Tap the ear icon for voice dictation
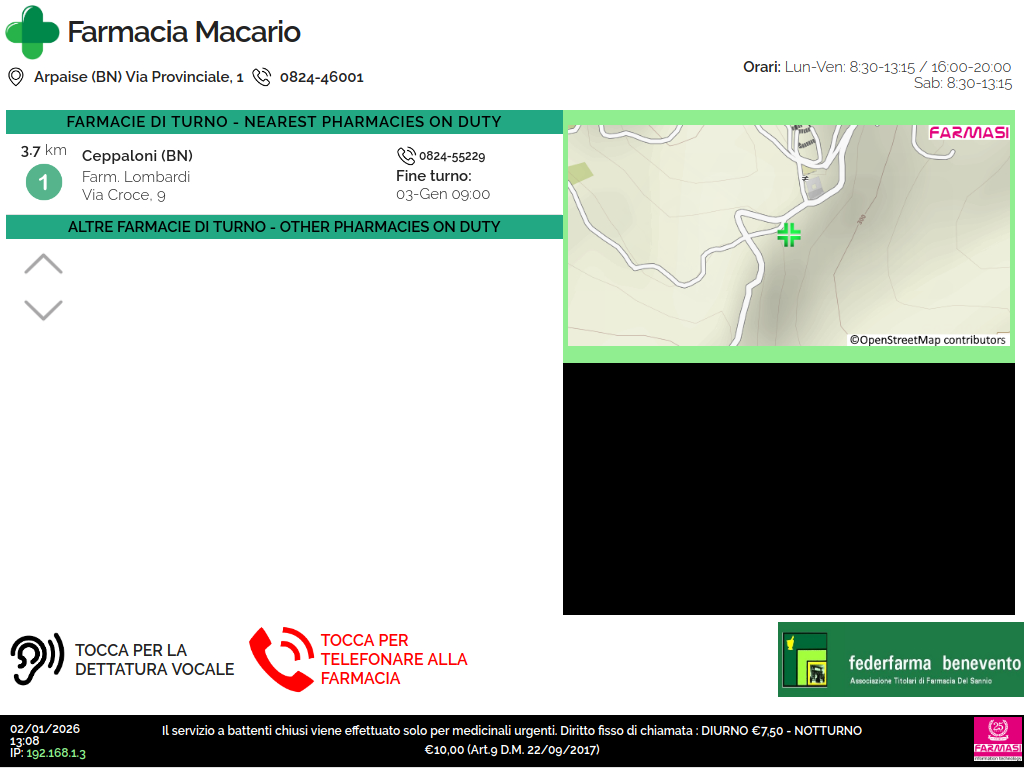 37,659
